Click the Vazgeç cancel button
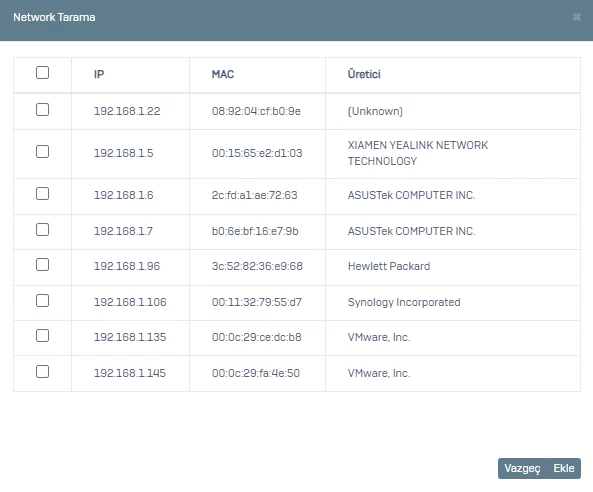 [x=522, y=469]
